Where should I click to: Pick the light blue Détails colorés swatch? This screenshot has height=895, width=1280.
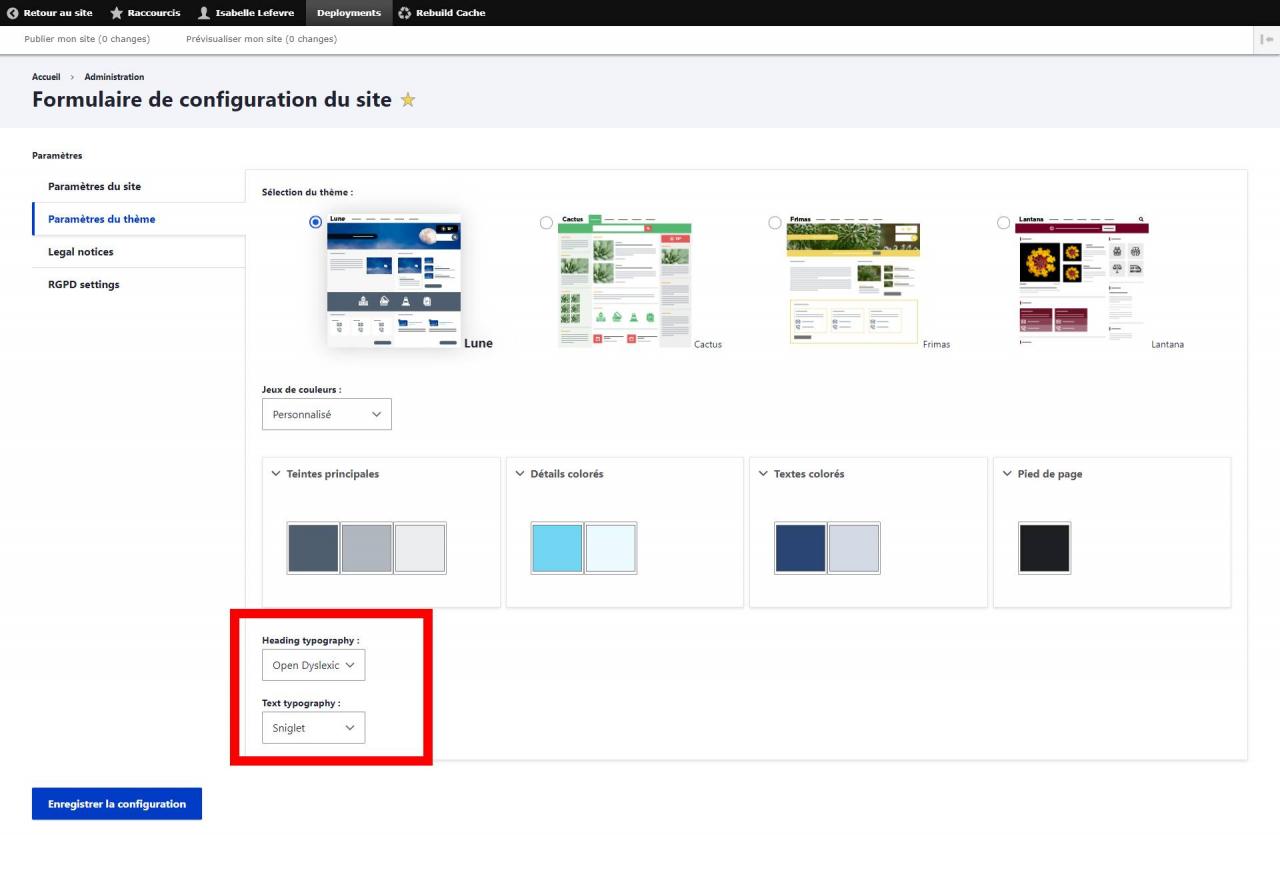point(557,548)
